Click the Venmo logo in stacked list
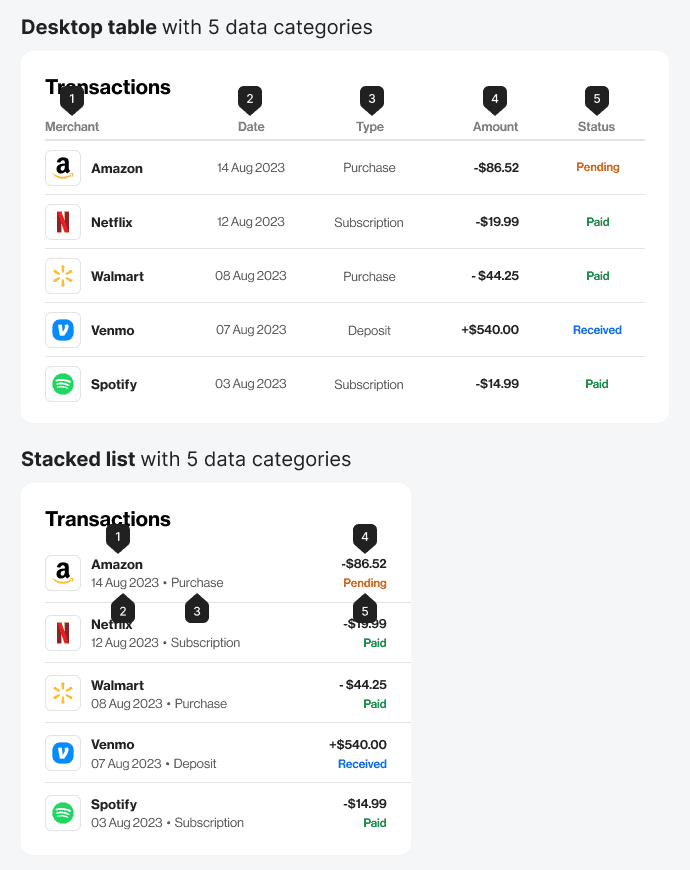690x870 pixels. click(x=63, y=753)
